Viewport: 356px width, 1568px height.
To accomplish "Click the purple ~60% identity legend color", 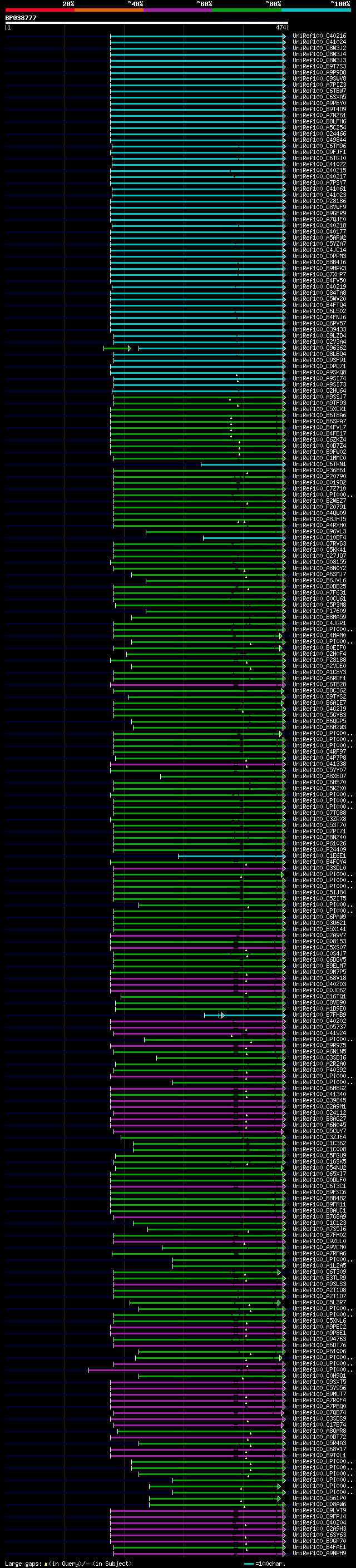I will 179,11.
